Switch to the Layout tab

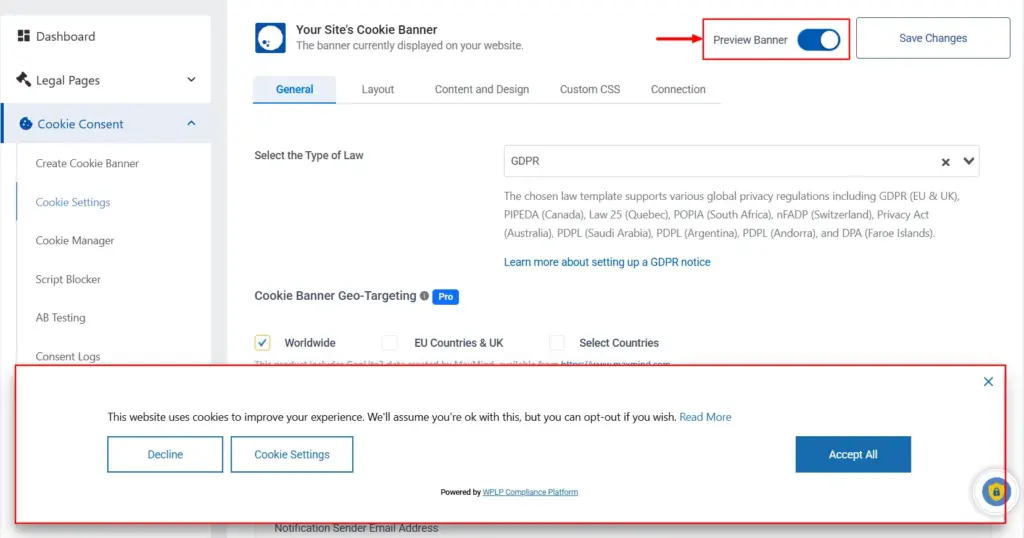click(378, 89)
